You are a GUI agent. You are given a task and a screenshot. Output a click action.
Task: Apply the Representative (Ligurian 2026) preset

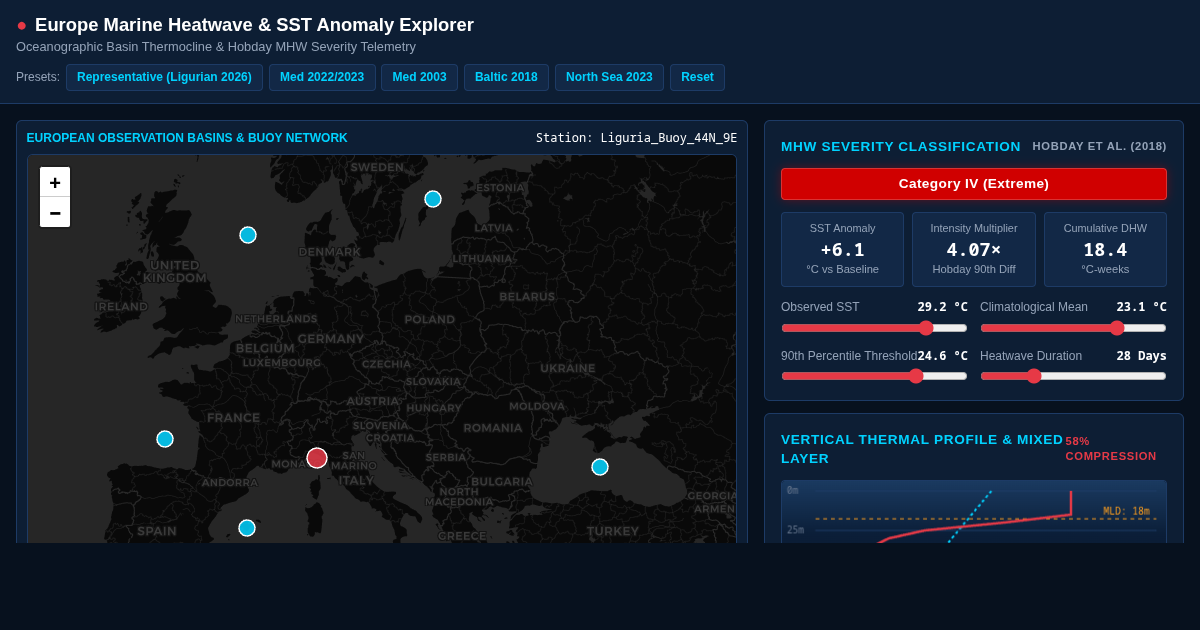point(164,77)
